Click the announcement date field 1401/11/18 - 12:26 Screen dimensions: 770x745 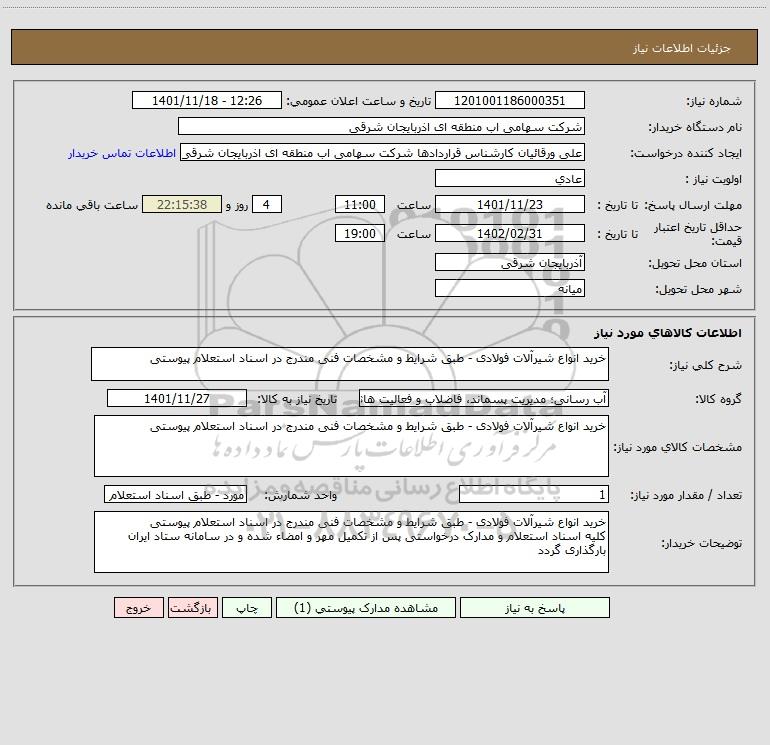207,100
